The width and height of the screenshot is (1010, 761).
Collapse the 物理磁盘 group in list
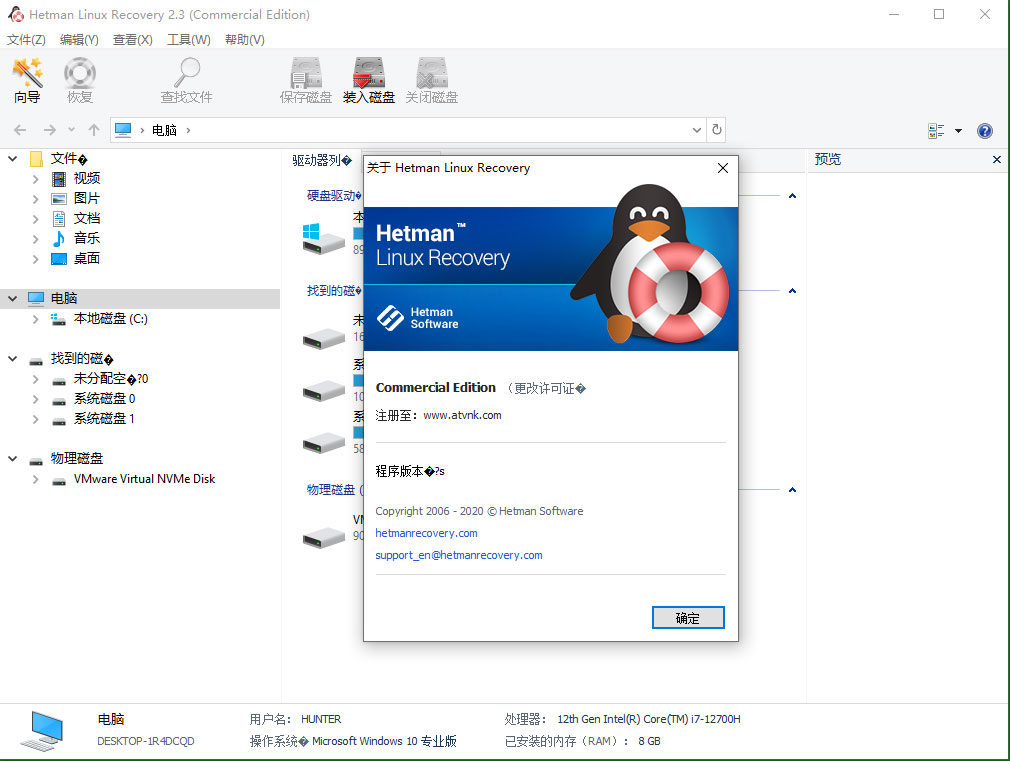tap(792, 490)
